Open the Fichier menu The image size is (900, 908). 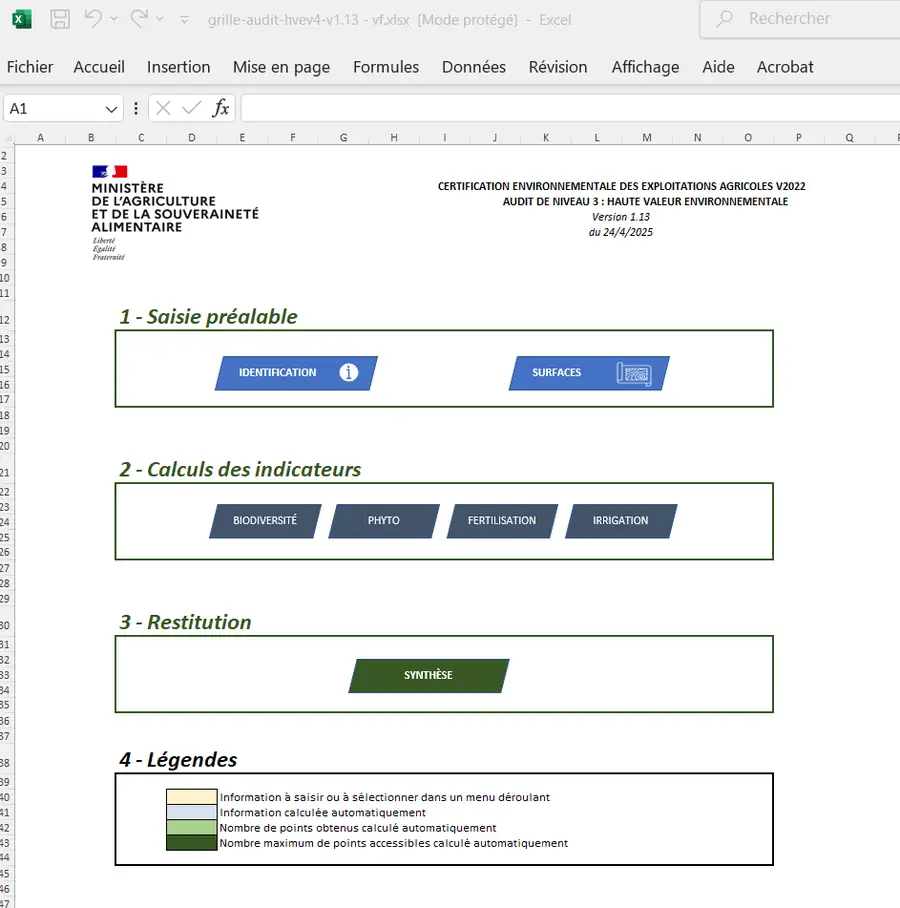point(30,67)
